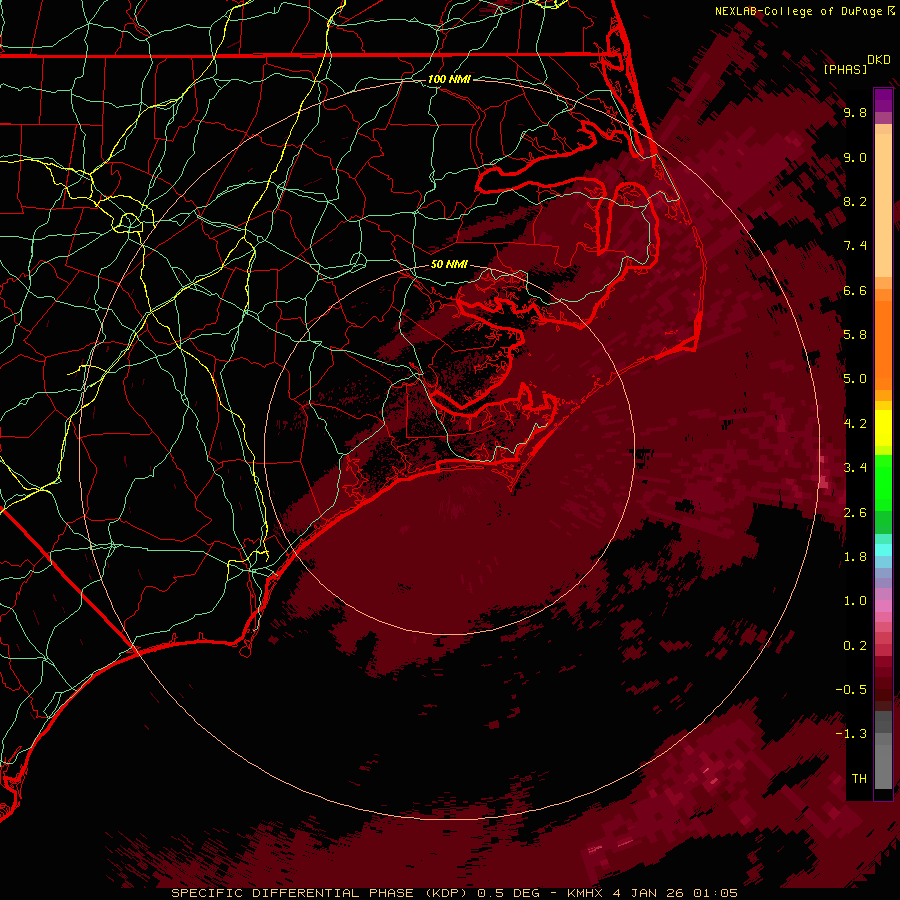Image resolution: width=900 pixels, height=900 pixels.
Task: Click the 1.0 scale value
Action: pyautogui.click(x=855, y=601)
